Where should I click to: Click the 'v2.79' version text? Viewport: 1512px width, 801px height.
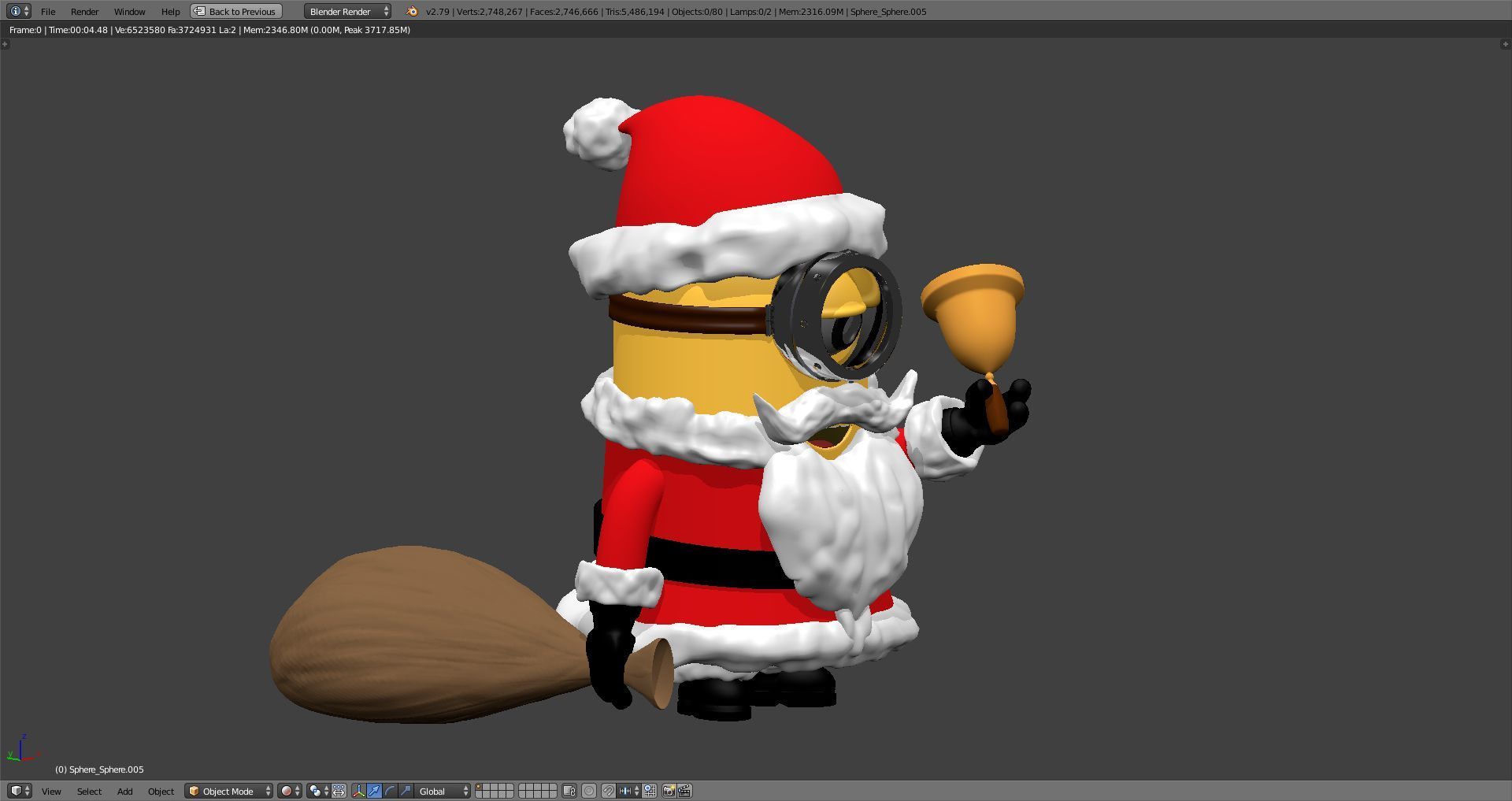coord(437,12)
